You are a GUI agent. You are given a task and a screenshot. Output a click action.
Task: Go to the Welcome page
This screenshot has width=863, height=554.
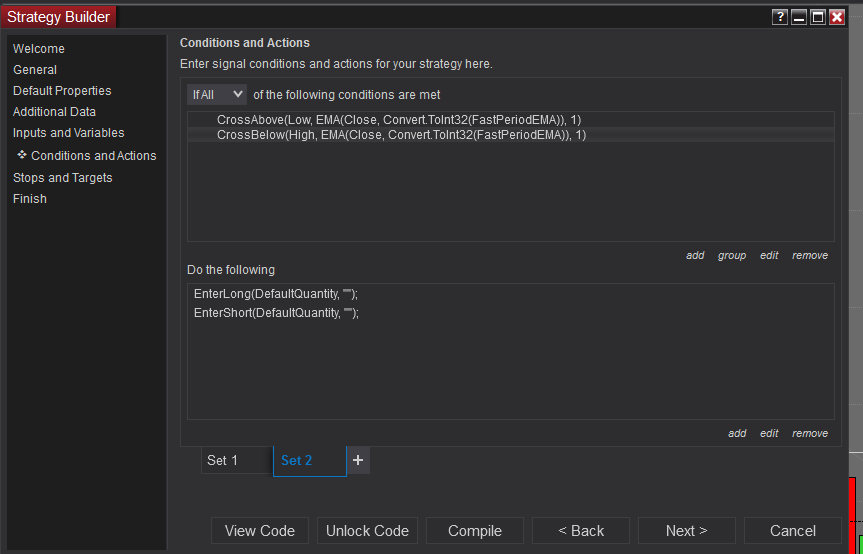pyautogui.click(x=39, y=49)
